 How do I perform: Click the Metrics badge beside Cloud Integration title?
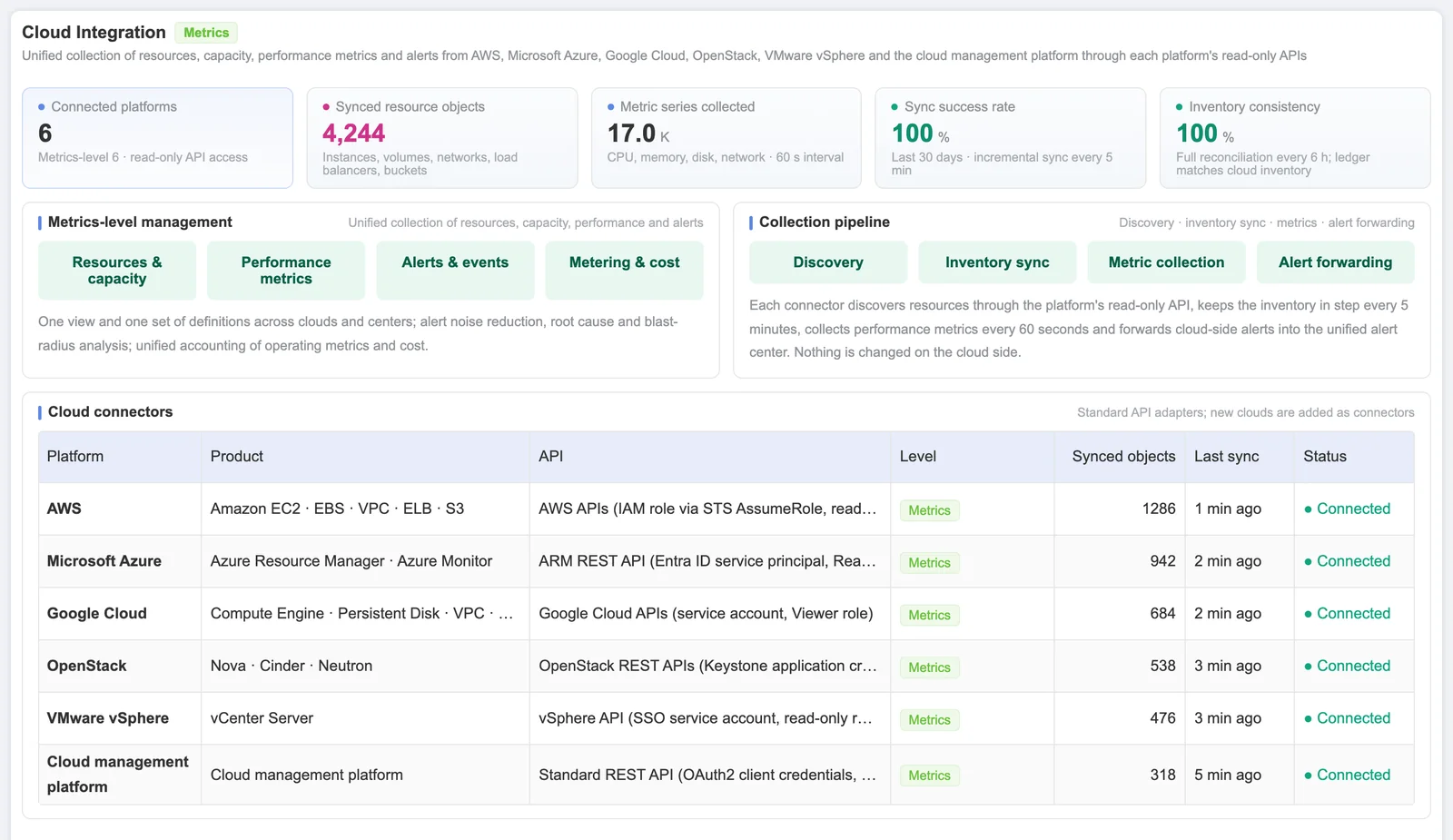[206, 33]
